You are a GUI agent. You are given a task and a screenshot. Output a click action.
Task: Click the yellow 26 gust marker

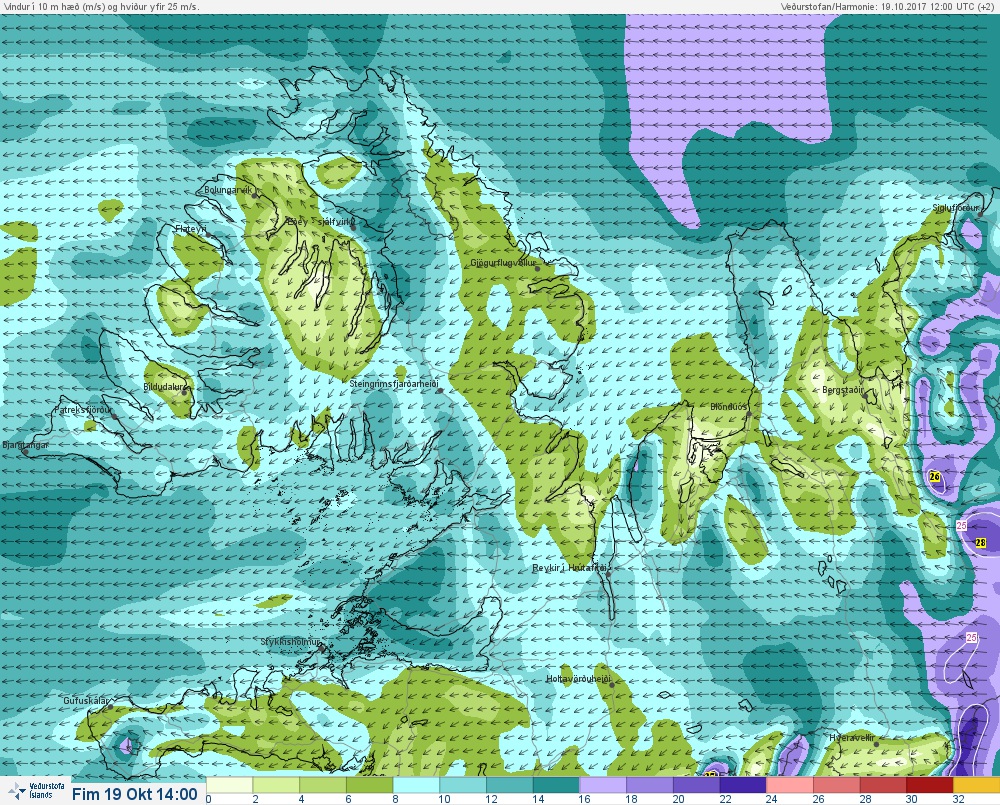935,477
